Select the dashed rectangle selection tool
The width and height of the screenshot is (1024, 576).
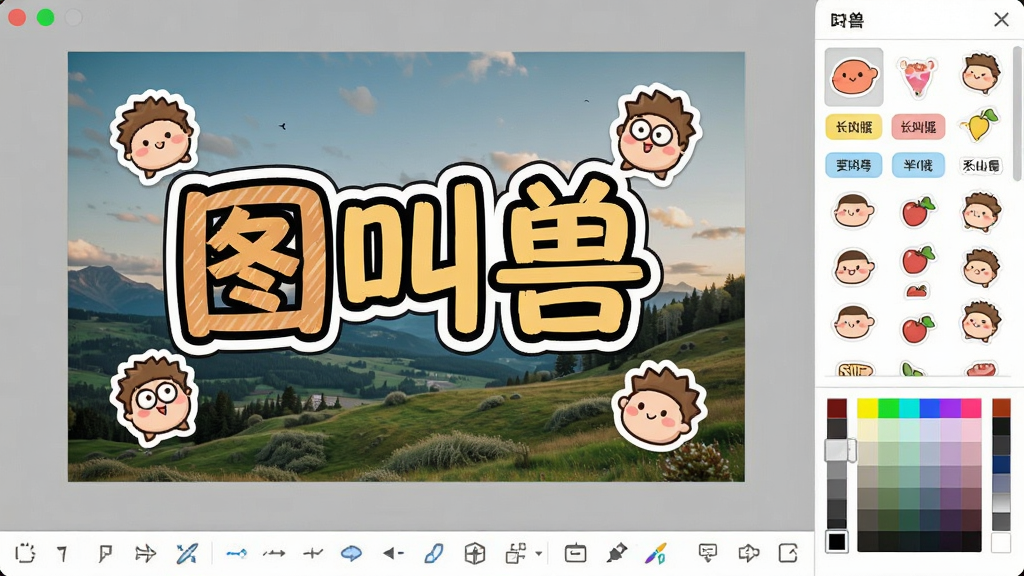(x=25, y=553)
